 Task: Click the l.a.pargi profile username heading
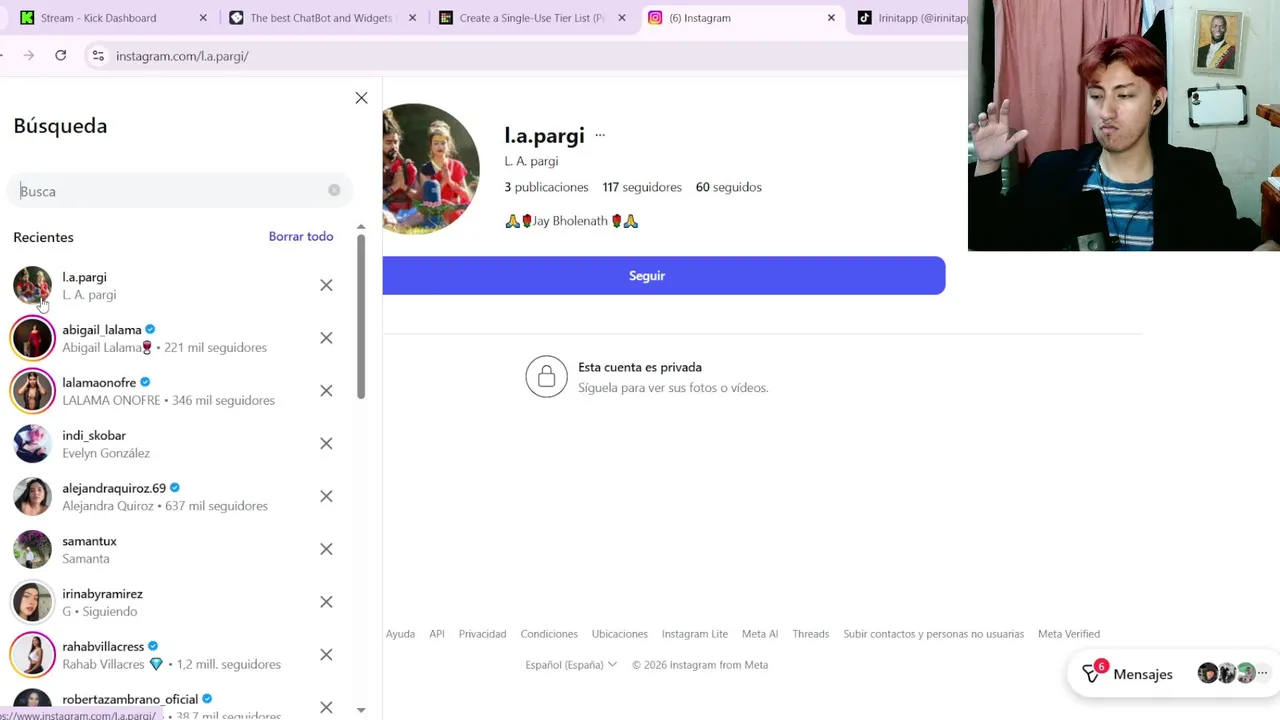click(x=544, y=135)
